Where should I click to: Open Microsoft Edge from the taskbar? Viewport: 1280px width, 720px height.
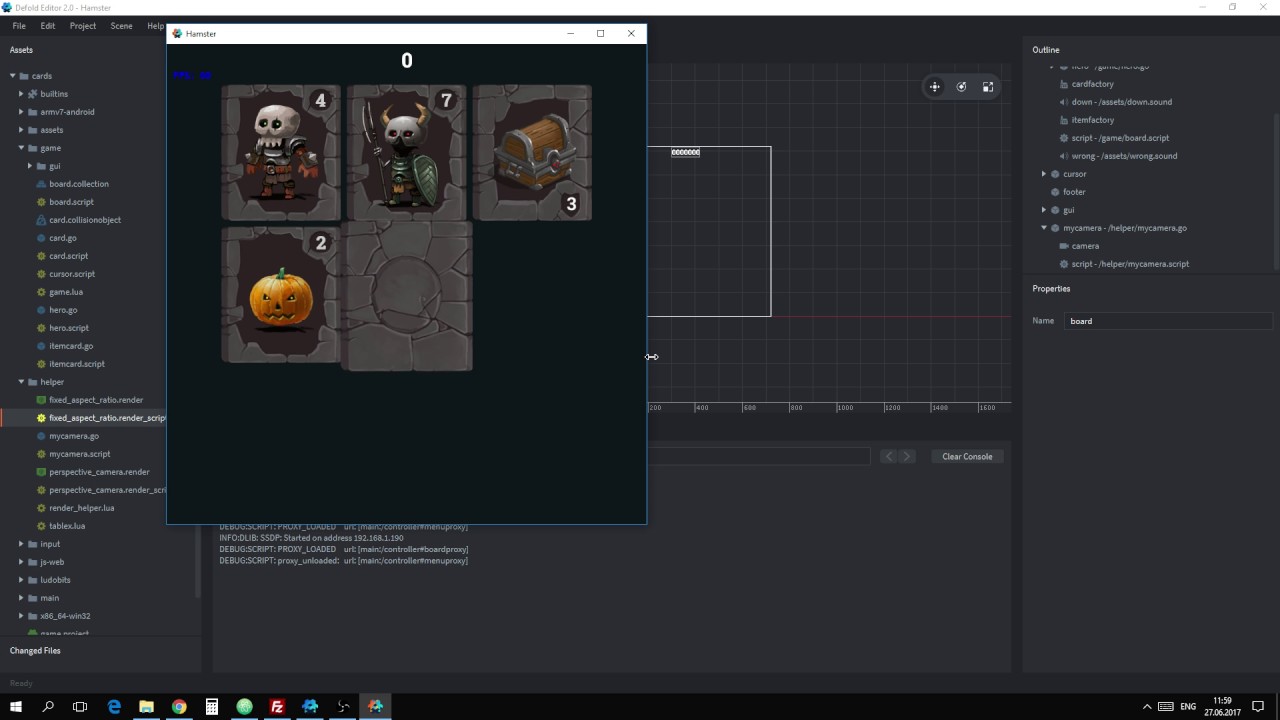114,706
